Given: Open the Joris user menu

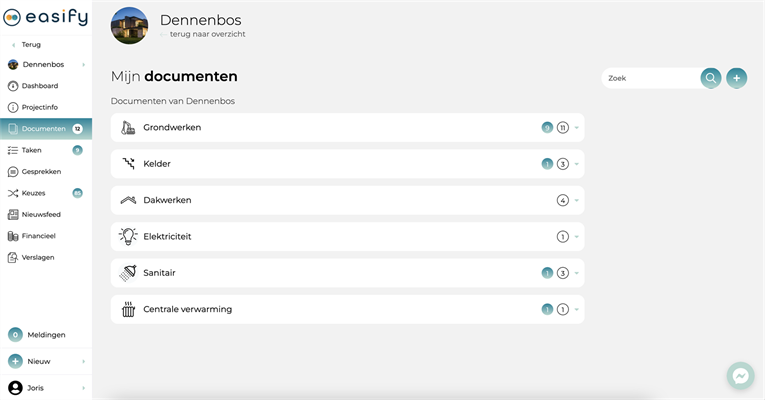Looking at the screenshot, I should (x=45, y=388).
